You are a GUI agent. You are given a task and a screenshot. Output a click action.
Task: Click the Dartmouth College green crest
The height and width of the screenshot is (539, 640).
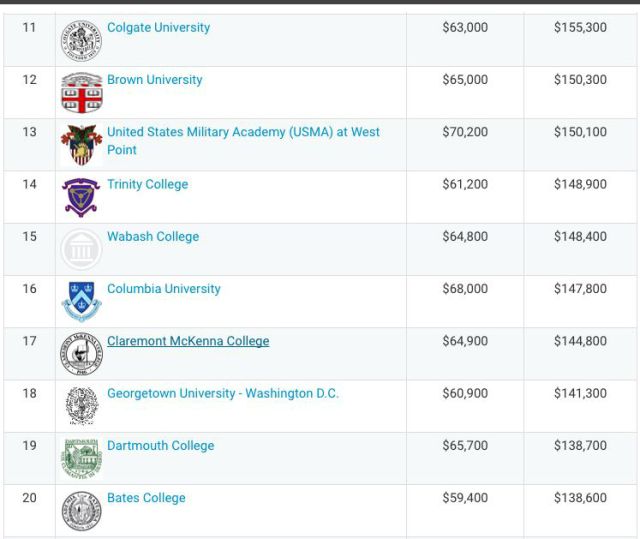tap(81, 459)
